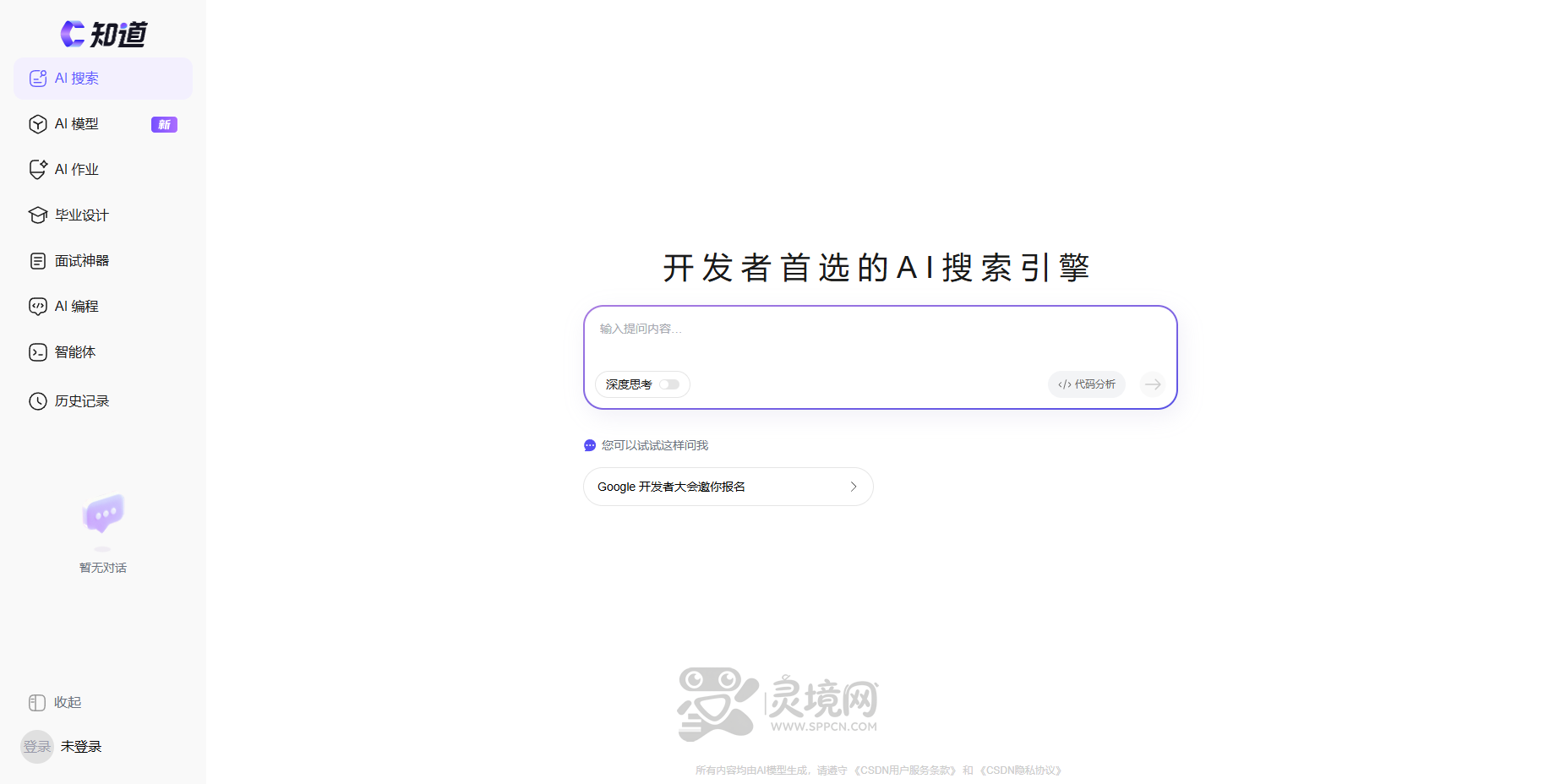Open the CSDN隐私协议 link
Screen dimensions: 1555x784
coord(1021,770)
